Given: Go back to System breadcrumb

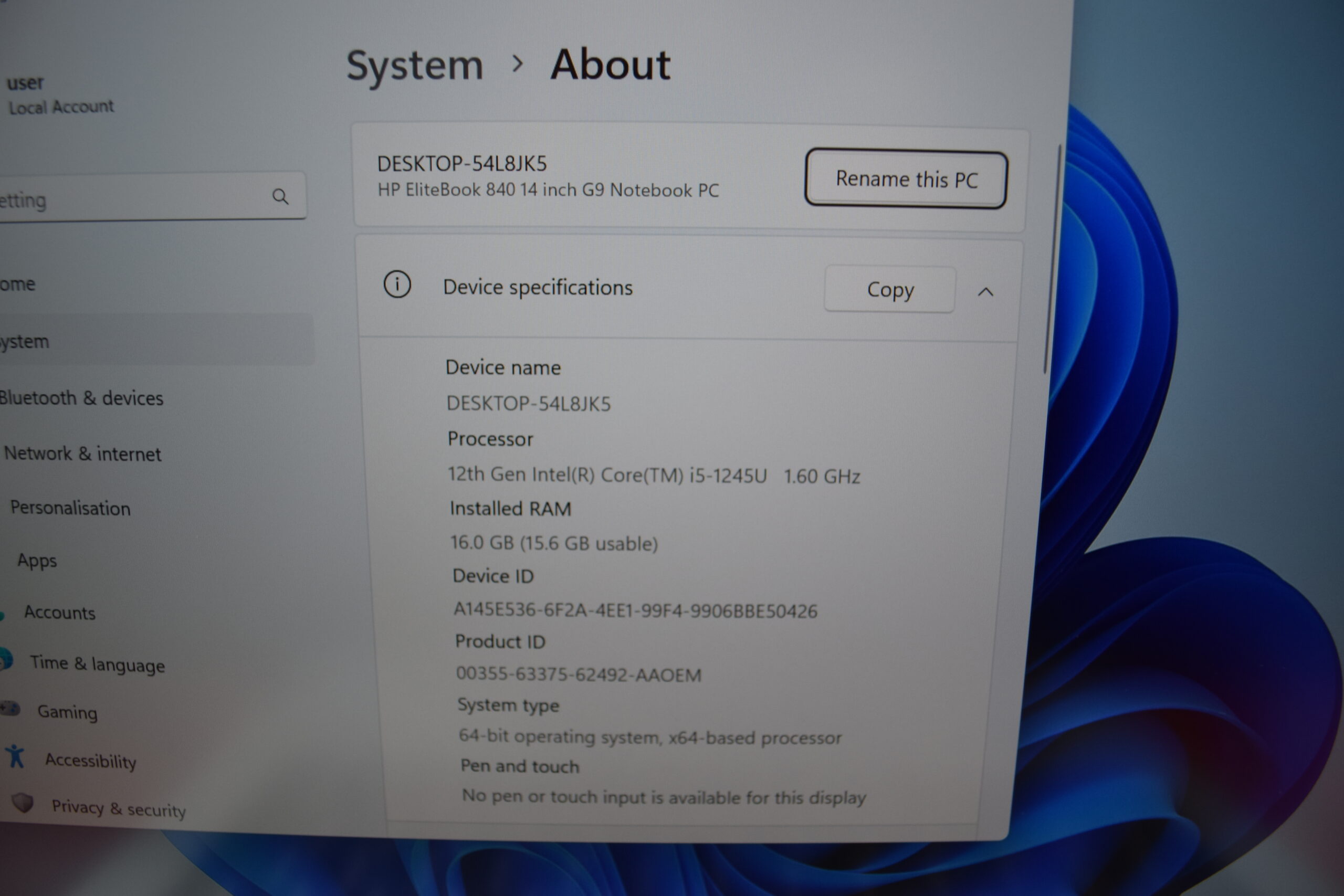Looking at the screenshot, I should (x=415, y=65).
